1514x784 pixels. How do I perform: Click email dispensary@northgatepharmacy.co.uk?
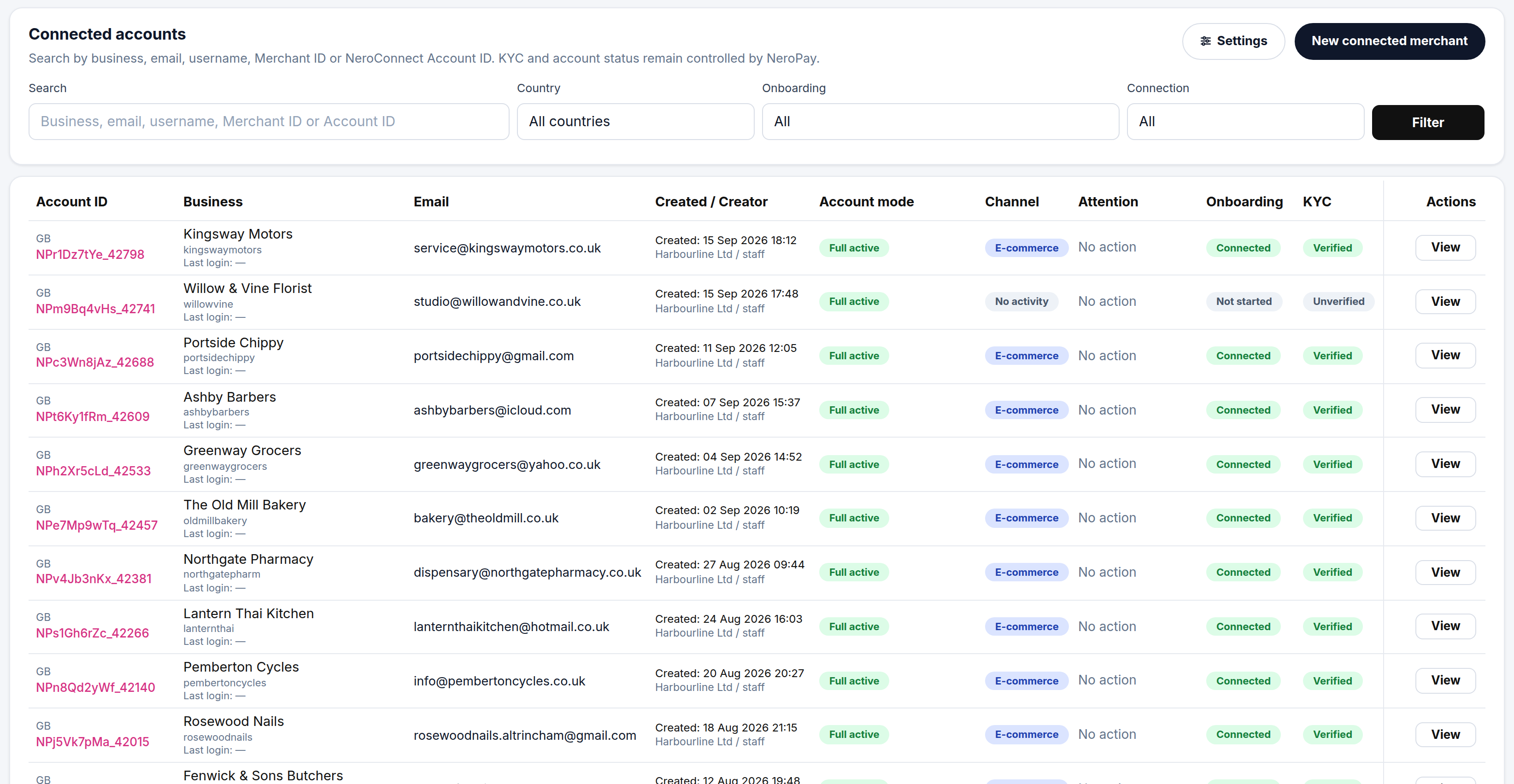pos(527,573)
